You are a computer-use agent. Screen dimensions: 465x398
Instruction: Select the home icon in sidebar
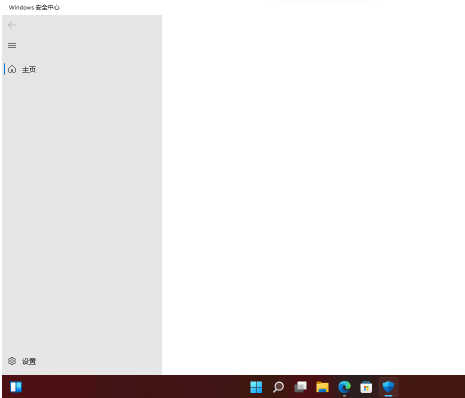tap(12, 69)
